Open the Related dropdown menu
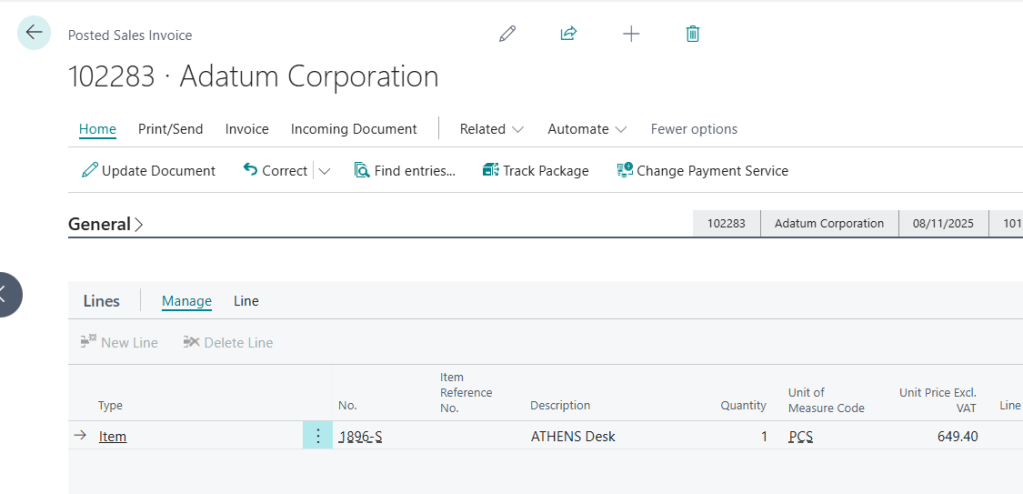The width and height of the screenshot is (1023, 494). pos(491,129)
